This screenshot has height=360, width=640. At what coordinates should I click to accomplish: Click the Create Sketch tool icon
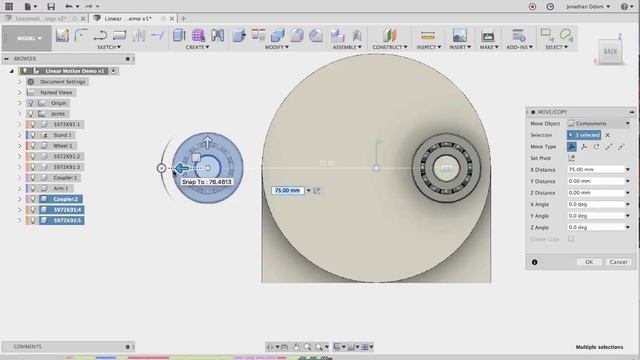click(62, 36)
